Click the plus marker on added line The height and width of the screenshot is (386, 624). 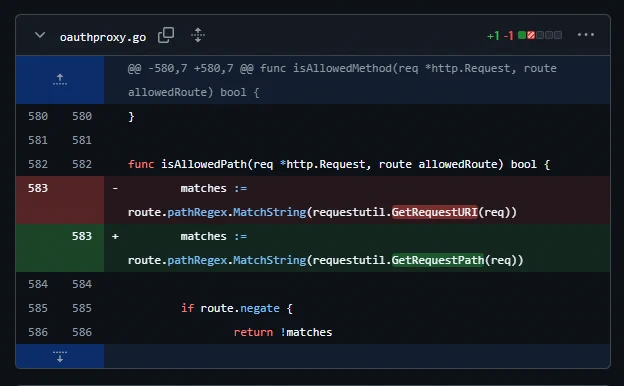(115, 236)
